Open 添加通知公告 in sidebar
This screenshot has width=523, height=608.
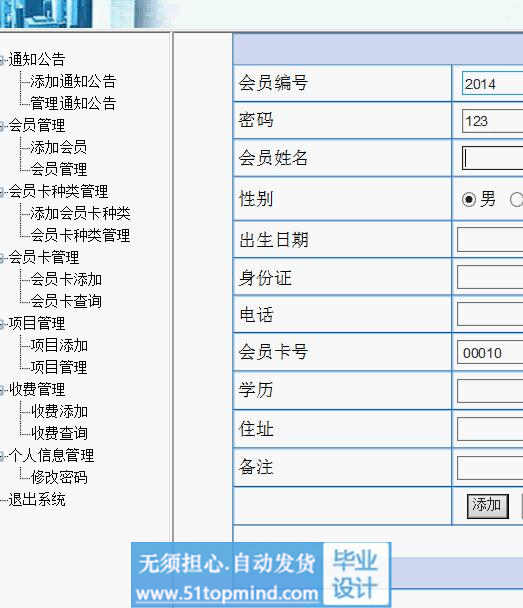pos(73,81)
